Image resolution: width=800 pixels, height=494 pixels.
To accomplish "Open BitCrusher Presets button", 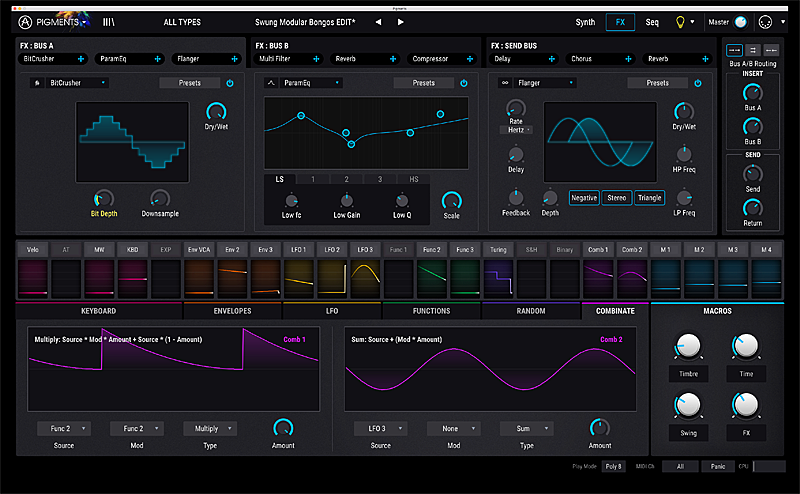I will coord(190,83).
